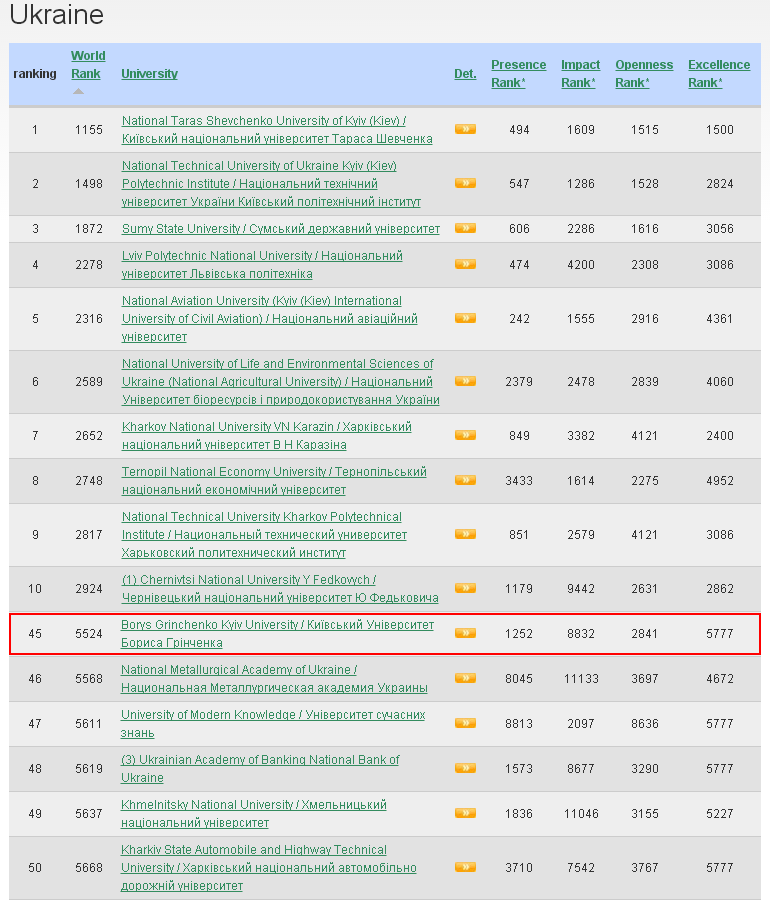Select world rank value 5524
The height and width of the screenshot is (900, 770).
(x=89, y=634)
